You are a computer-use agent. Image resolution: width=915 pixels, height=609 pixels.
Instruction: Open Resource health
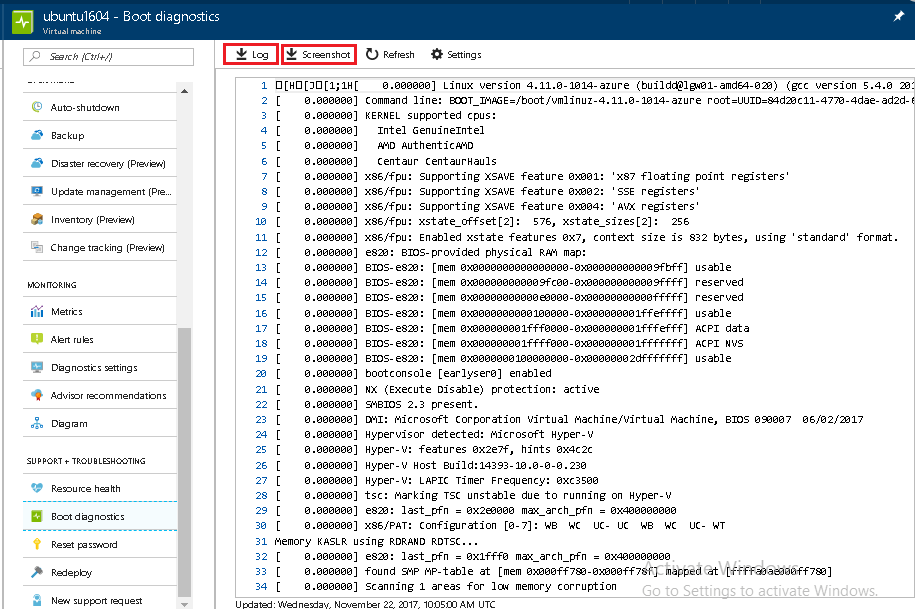[100, 488]
